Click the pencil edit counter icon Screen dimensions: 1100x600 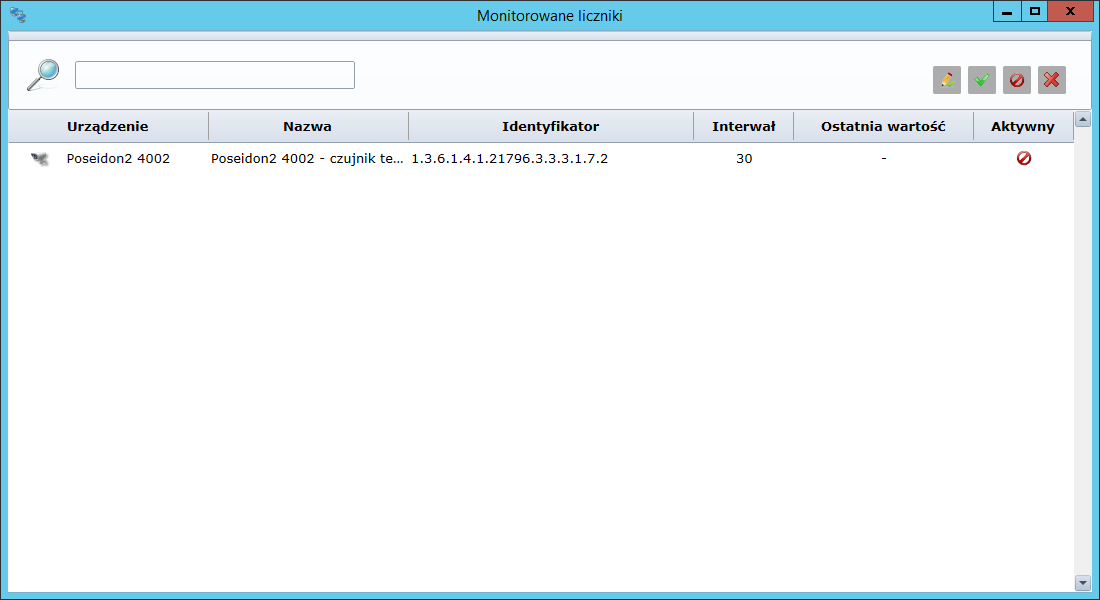coord(946,80)
